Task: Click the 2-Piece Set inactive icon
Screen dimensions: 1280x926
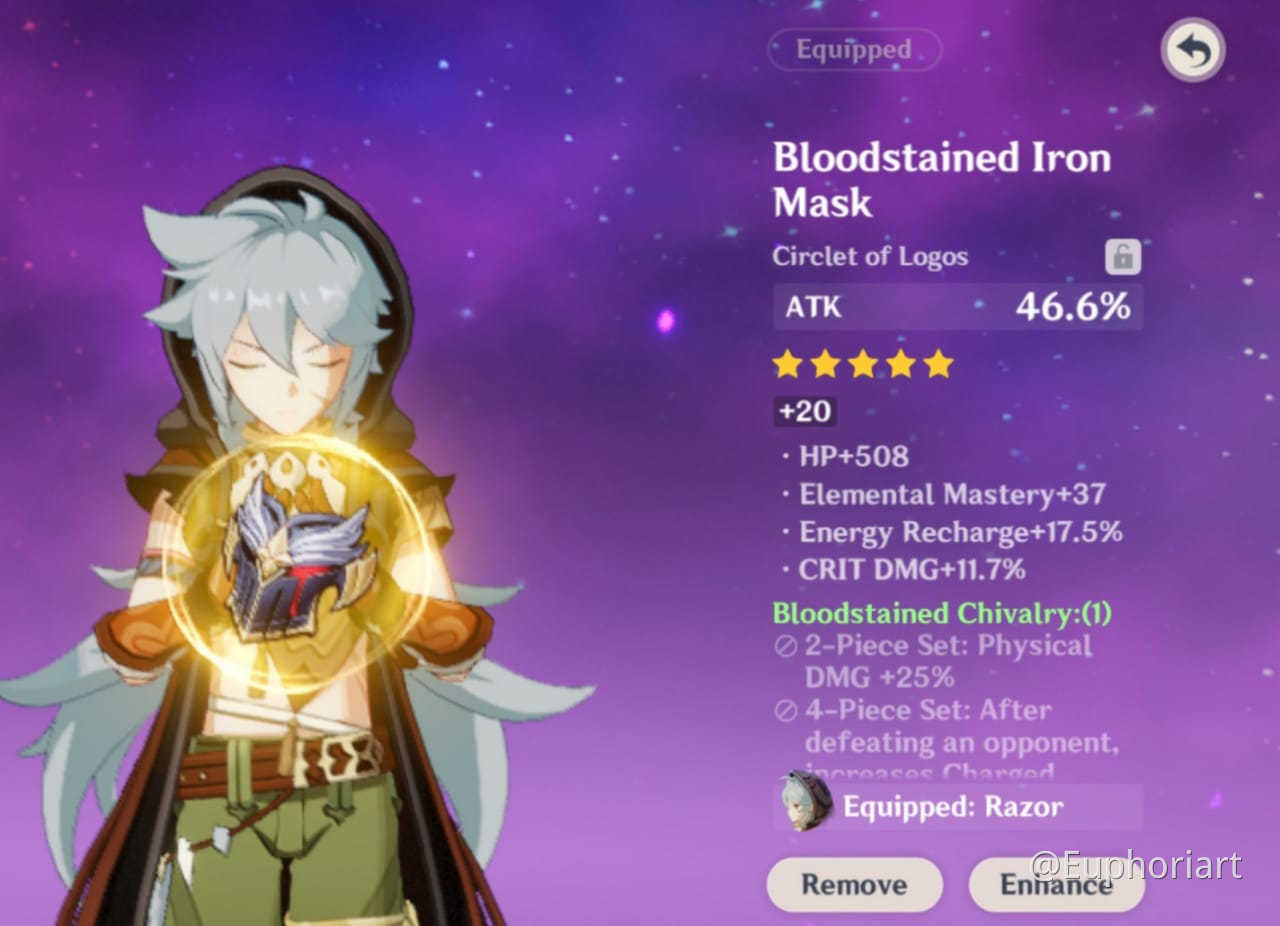Action: [x=786, y=646]
